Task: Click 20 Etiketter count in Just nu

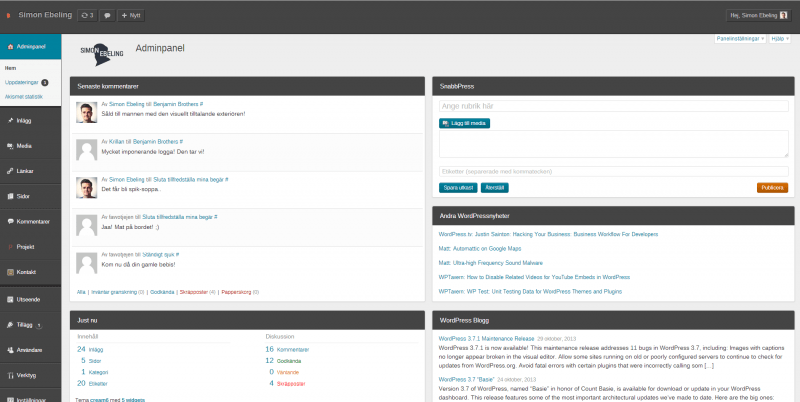Action: [92, 384]
